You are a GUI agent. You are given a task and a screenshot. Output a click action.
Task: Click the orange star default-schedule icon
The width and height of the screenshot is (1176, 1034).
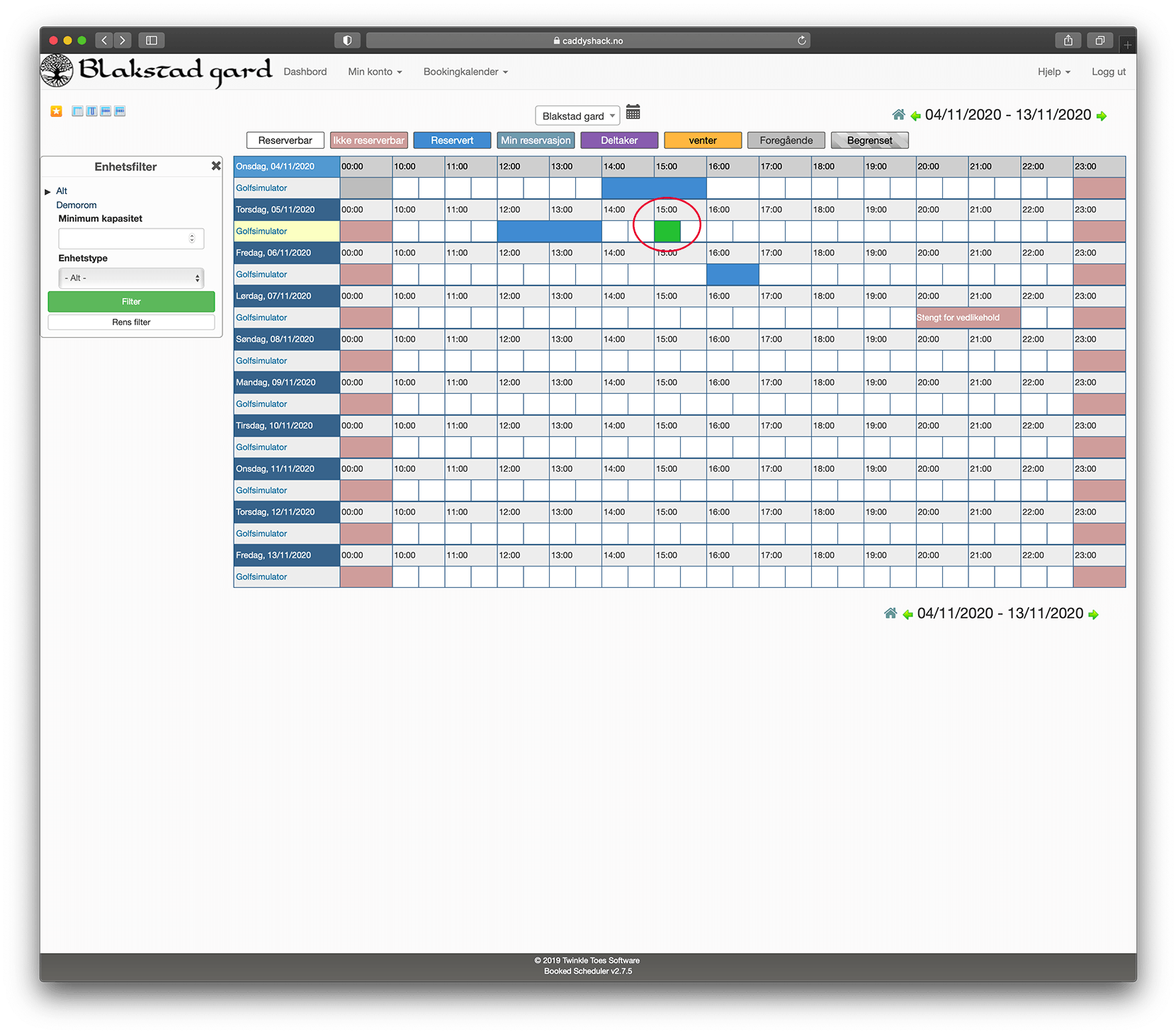(57, 111)
